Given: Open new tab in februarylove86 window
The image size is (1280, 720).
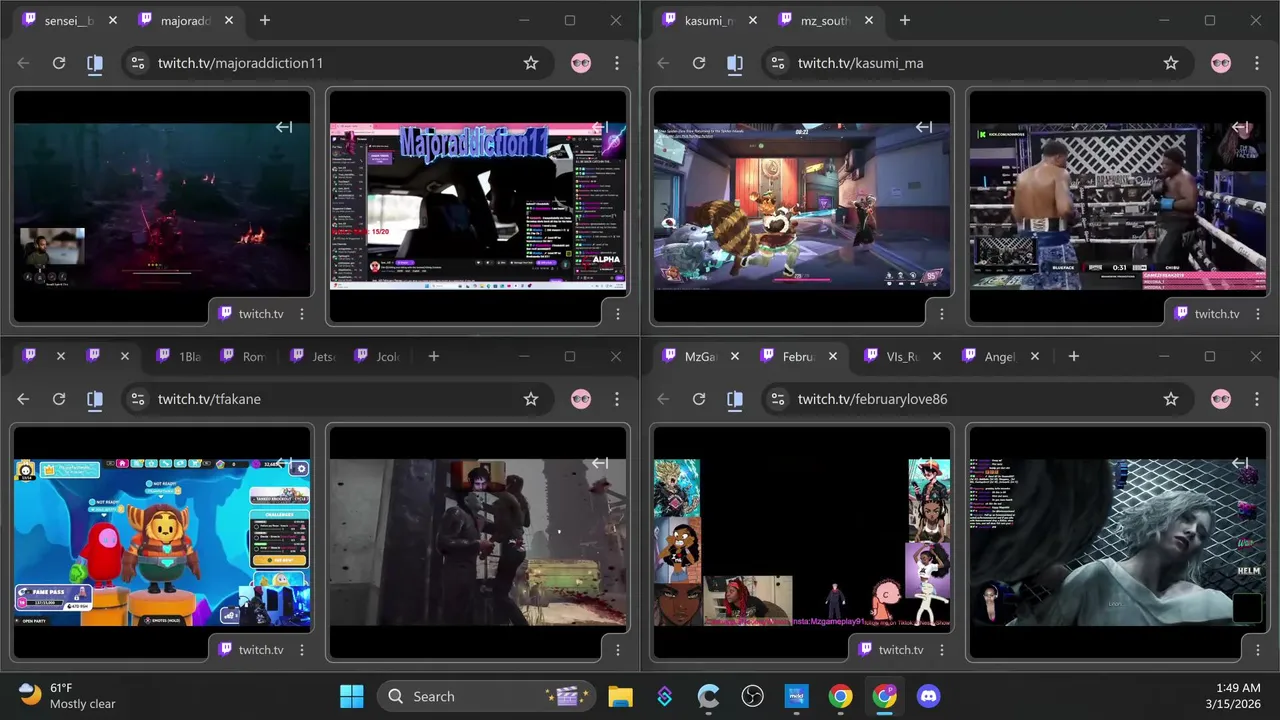Looking at the screenshot, I should [1073, 356].
